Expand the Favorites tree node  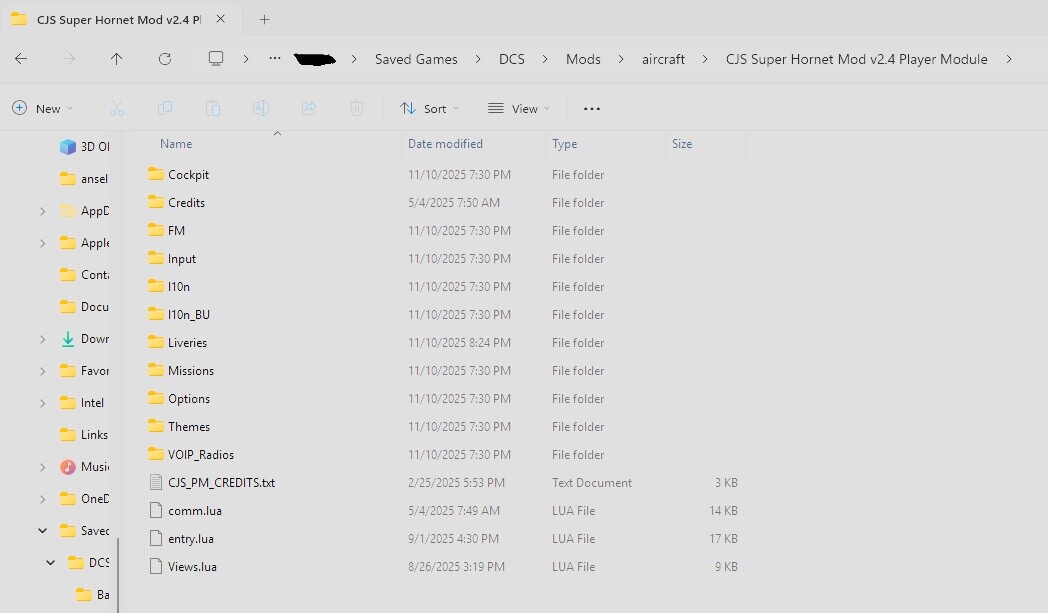pyautogui.click(x=43, y=371)
